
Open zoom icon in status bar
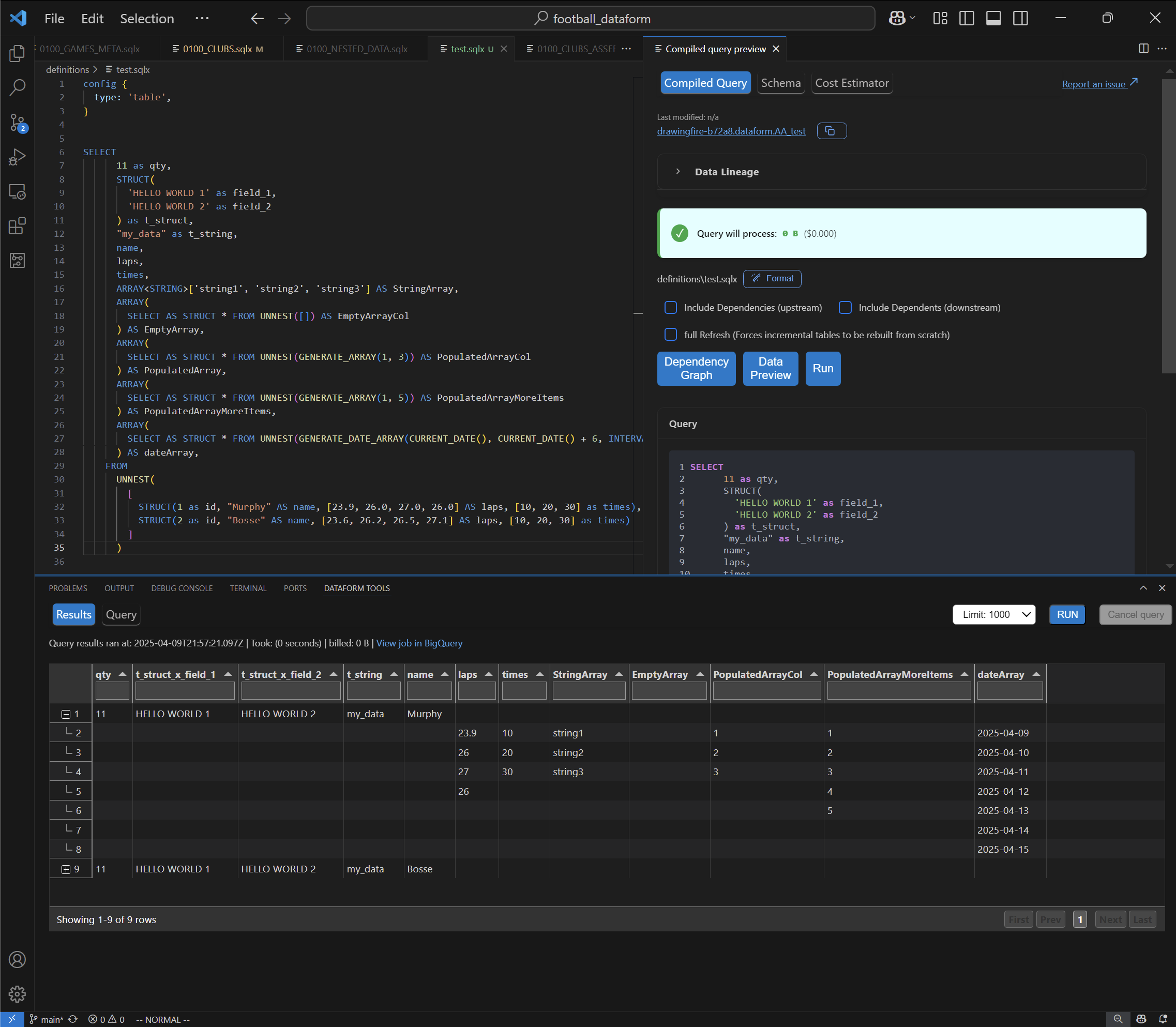[x=1118, y=1020]
